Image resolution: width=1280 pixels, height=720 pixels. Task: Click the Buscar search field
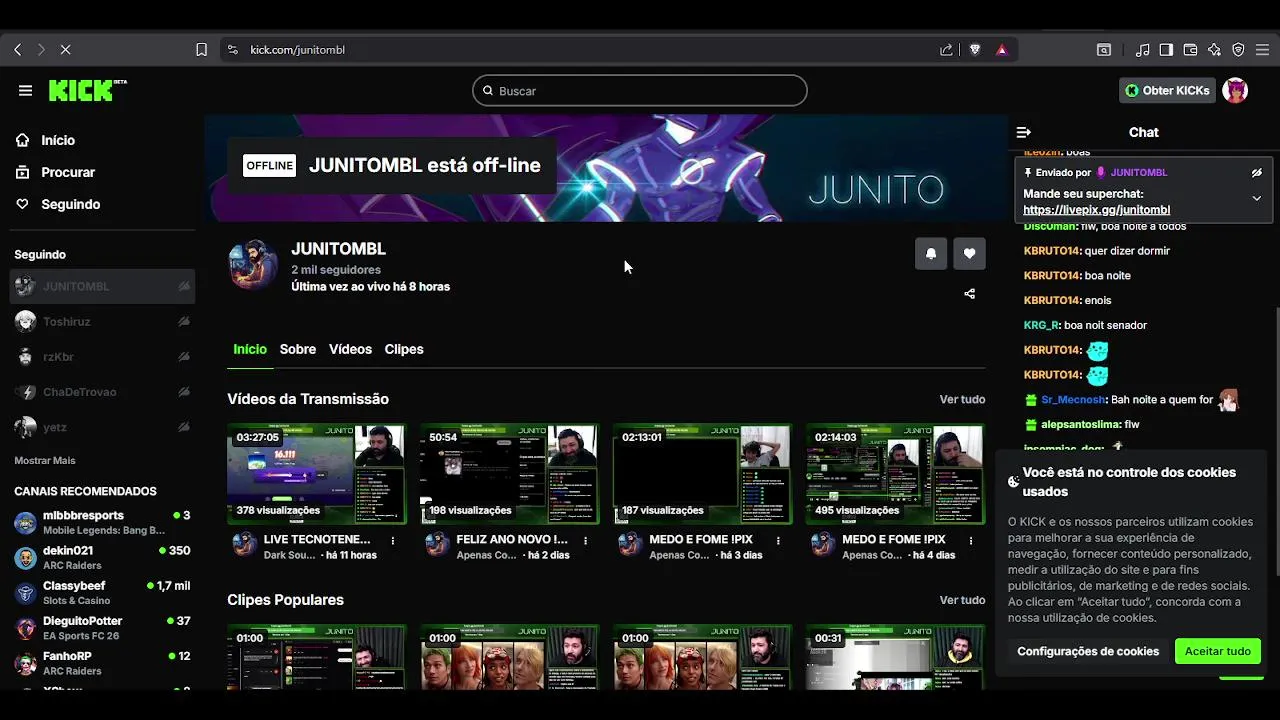tap(640, 90)
